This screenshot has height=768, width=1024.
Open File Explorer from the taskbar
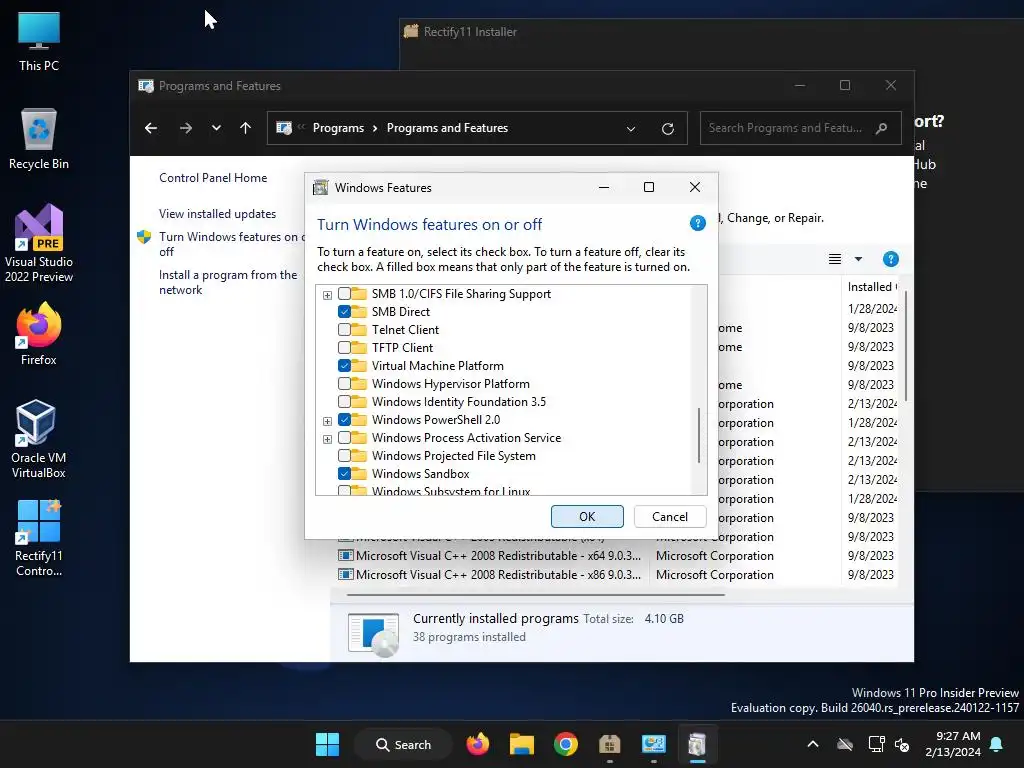522,744
